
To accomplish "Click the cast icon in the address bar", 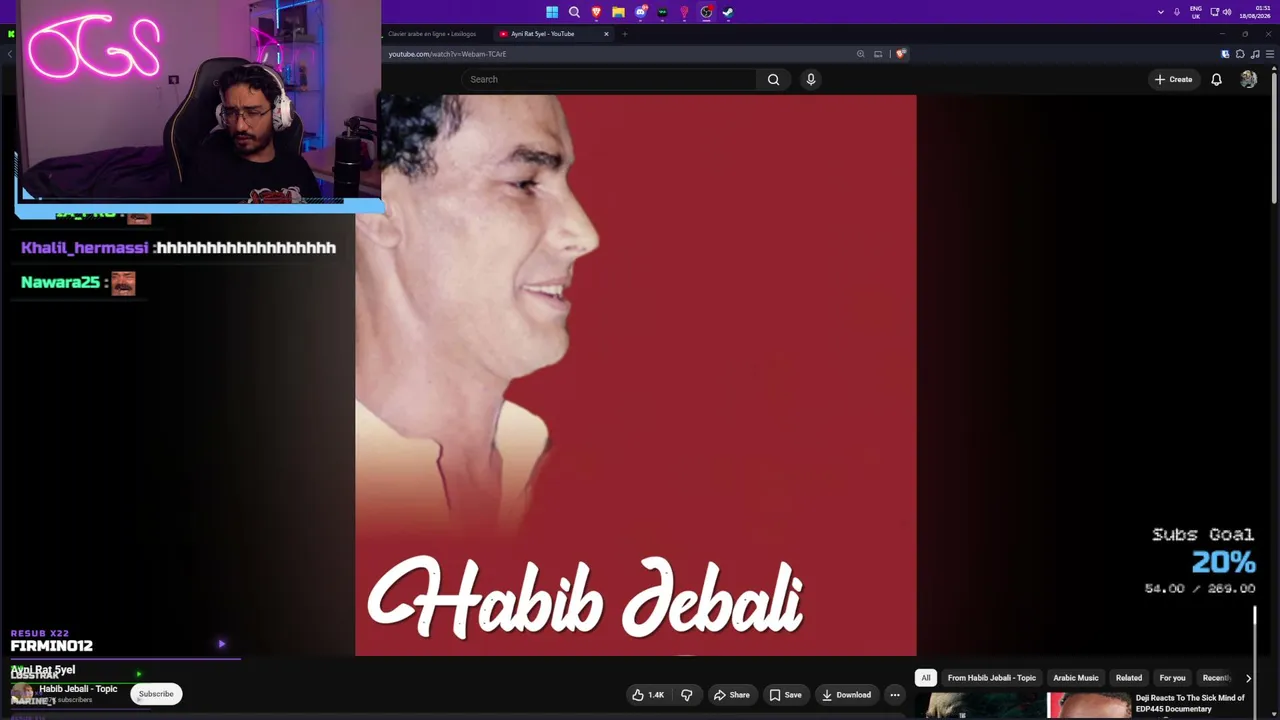I will (x=878, y=54).
